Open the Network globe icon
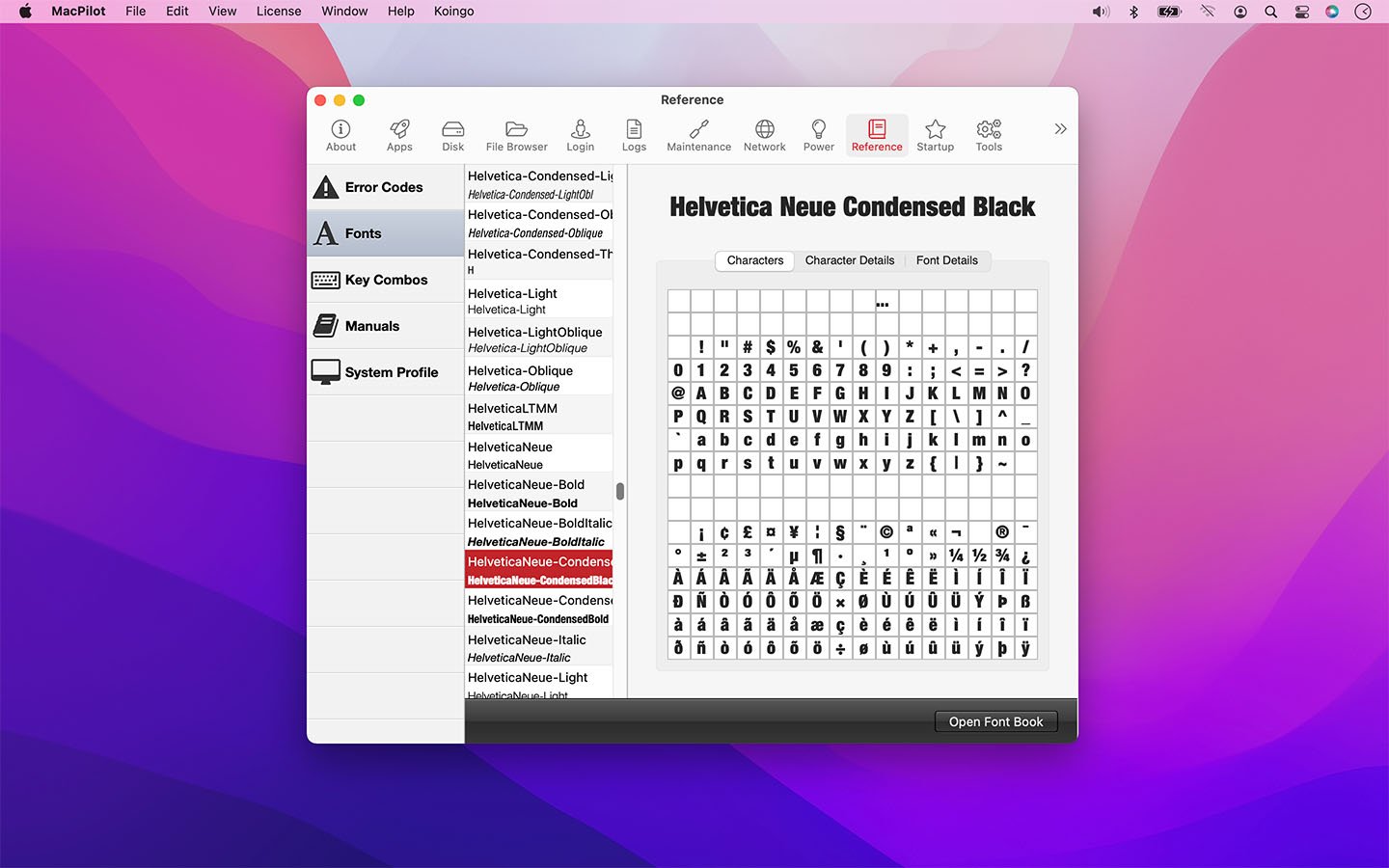This screenshot has width=1389, height=868. 764,135
